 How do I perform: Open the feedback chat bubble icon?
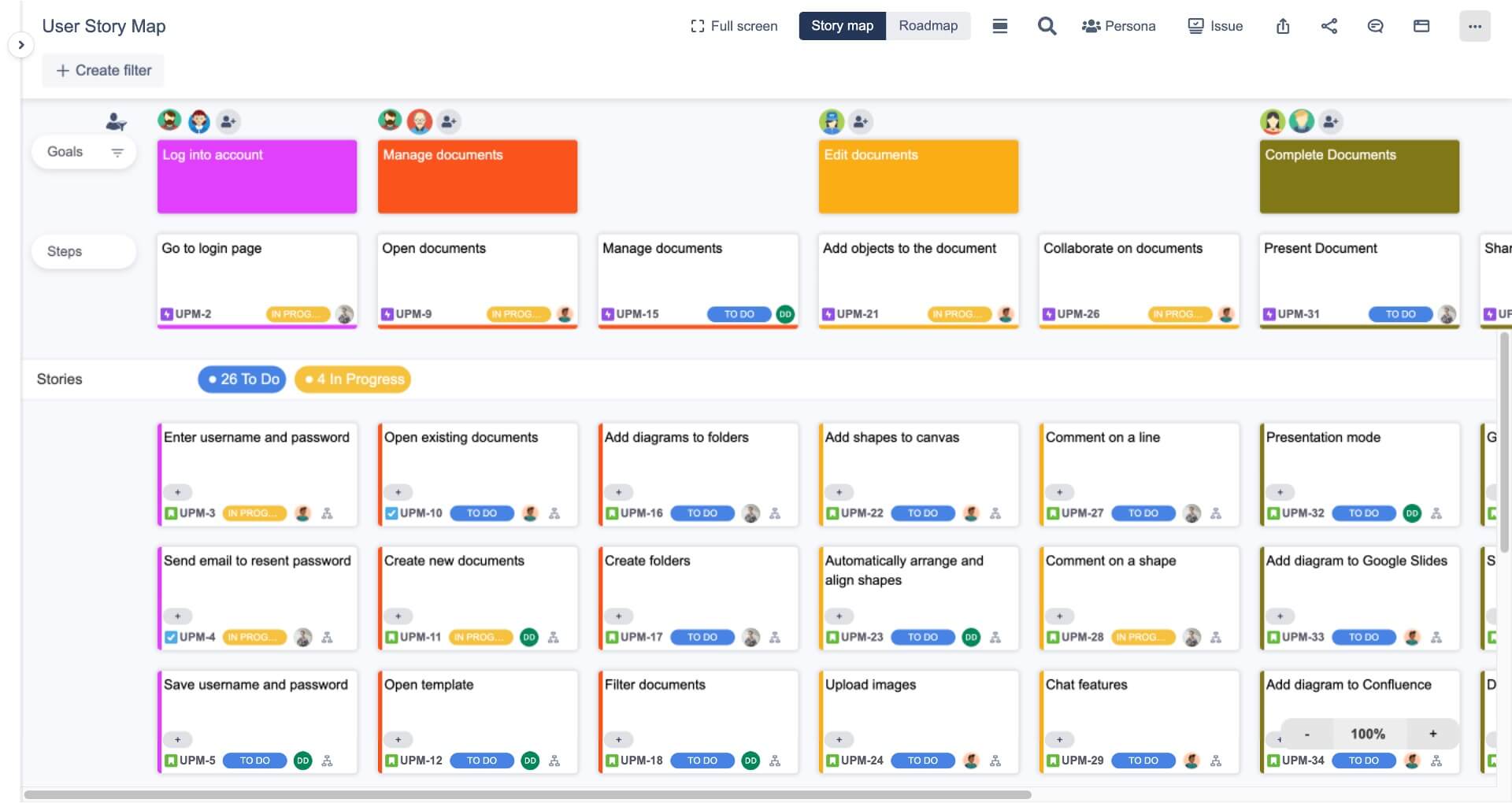1375,26
